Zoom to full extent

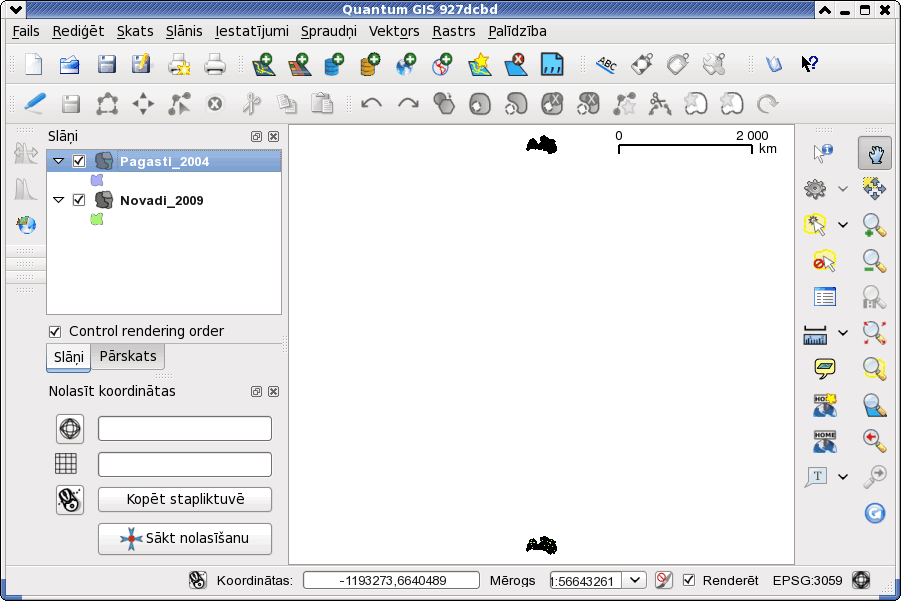tap(874, 333)
